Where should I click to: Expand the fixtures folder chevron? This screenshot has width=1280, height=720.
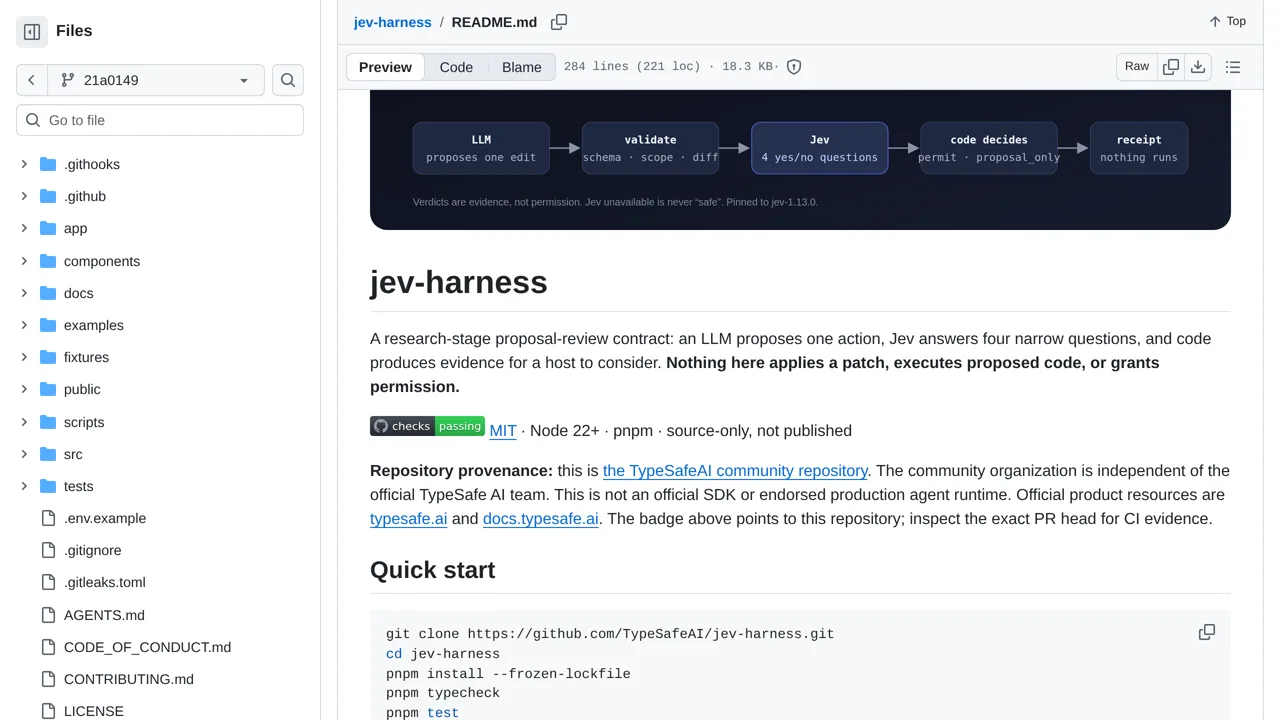coord(24,357)
